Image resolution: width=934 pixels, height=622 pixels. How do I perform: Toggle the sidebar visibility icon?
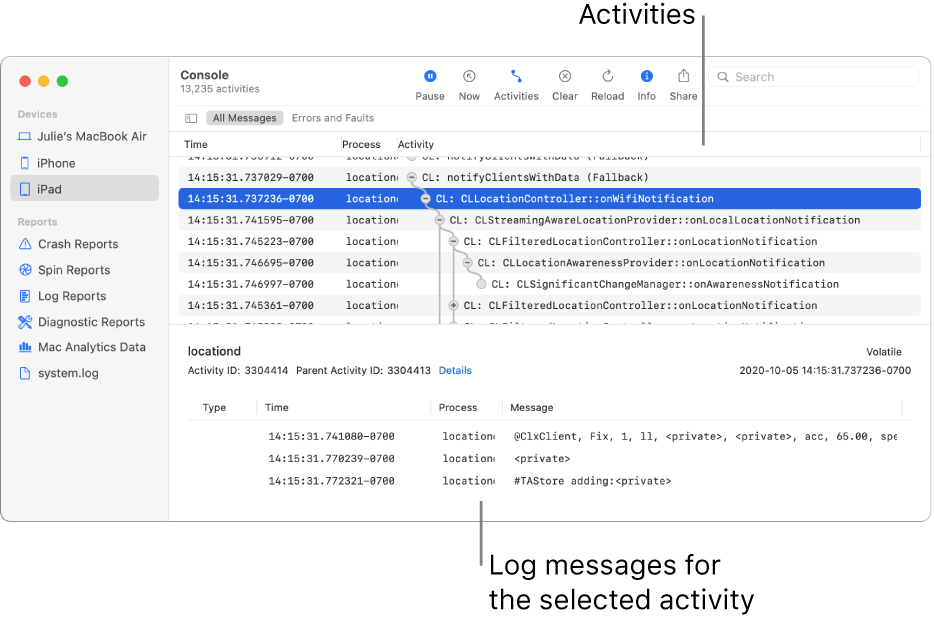[x=191, y=118]
